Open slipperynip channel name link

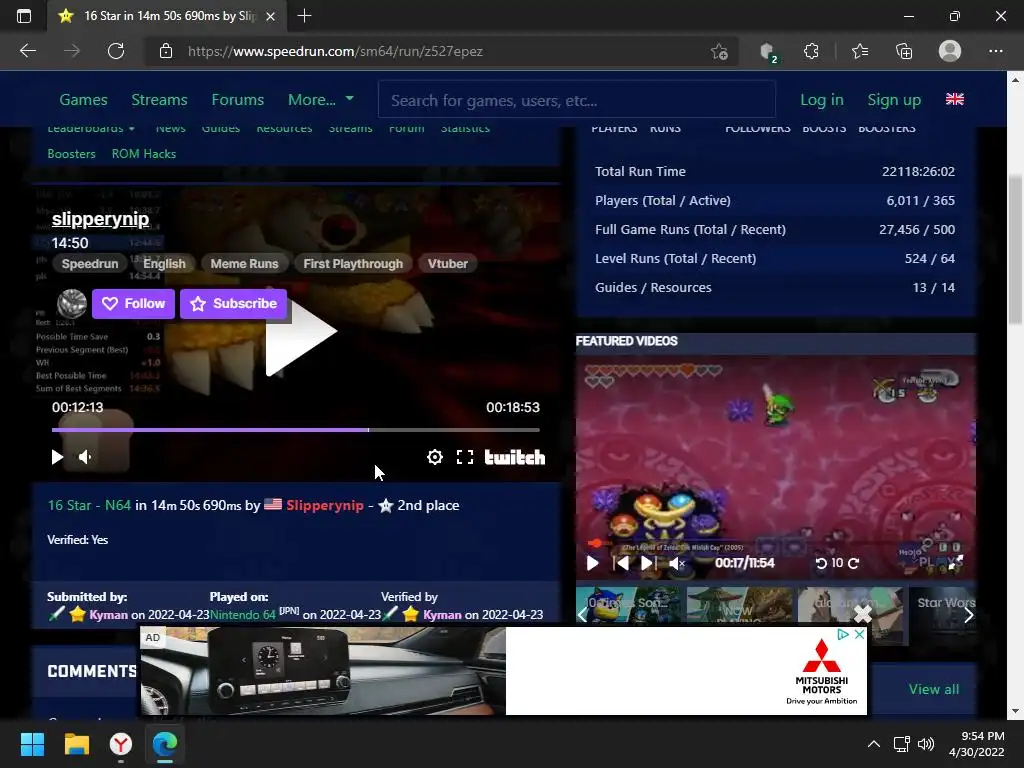pyautogui.click(x=101, y=219)
